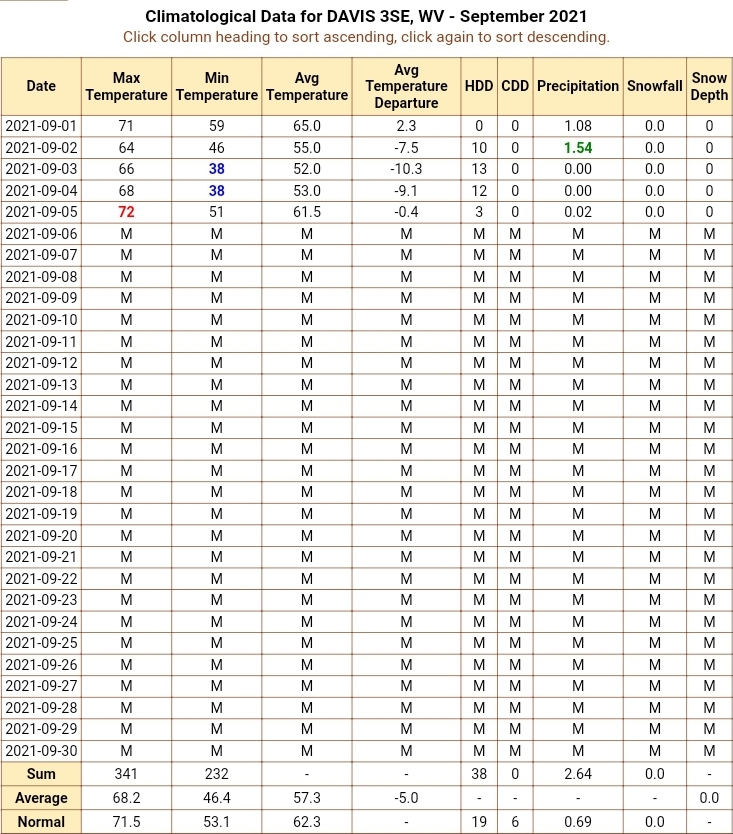Click the min temperature sum 232

click(x=216, y=774)
